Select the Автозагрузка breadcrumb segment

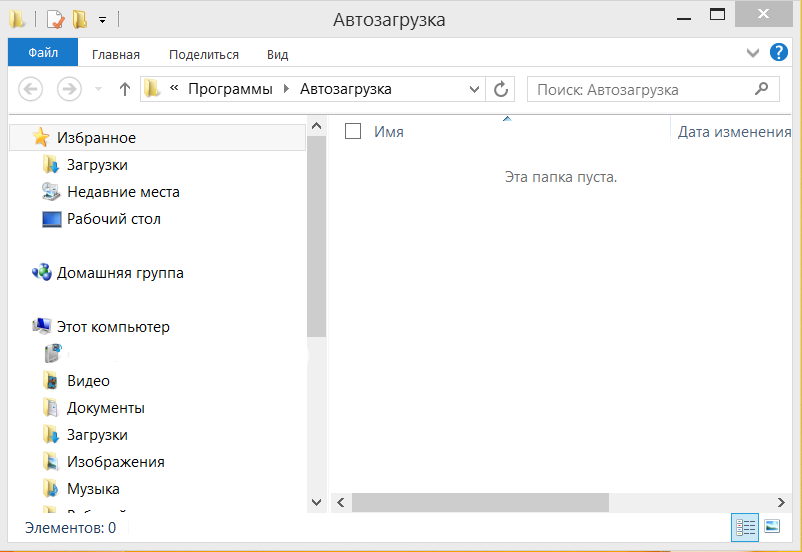click(346, 89)
